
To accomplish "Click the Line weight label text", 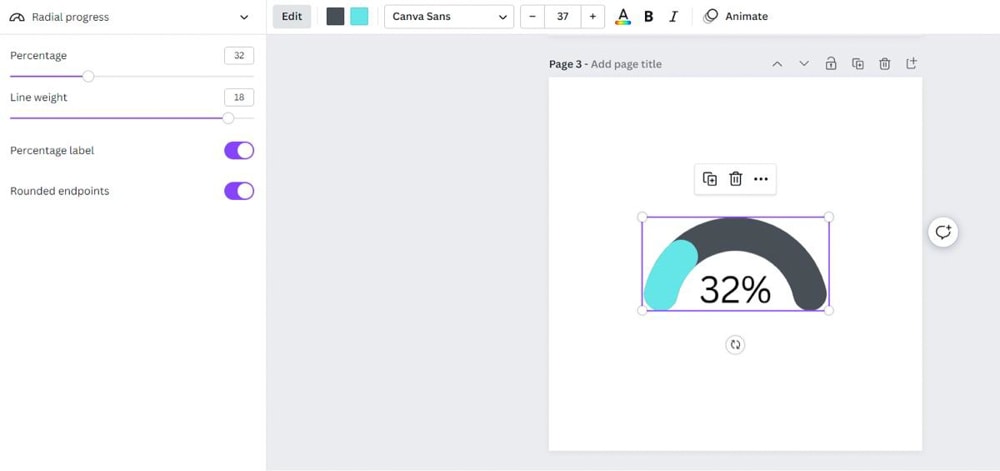I will click(38, 98).
